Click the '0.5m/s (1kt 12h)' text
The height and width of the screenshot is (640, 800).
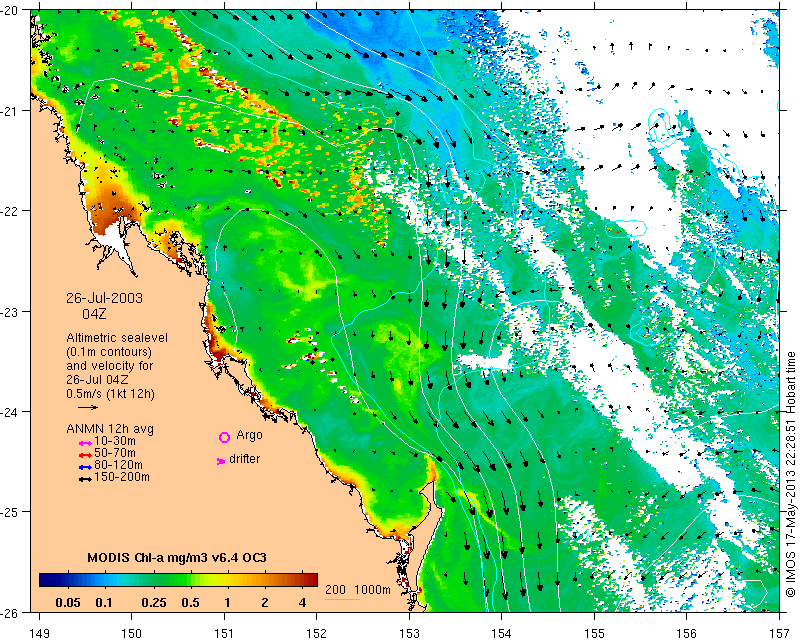pos(110,394)
